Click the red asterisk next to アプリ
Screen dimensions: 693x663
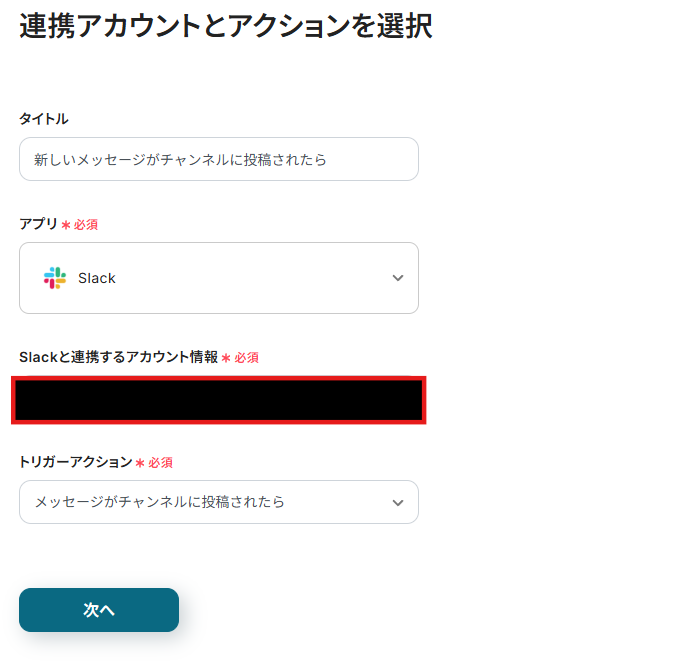[x=66, y=225]
